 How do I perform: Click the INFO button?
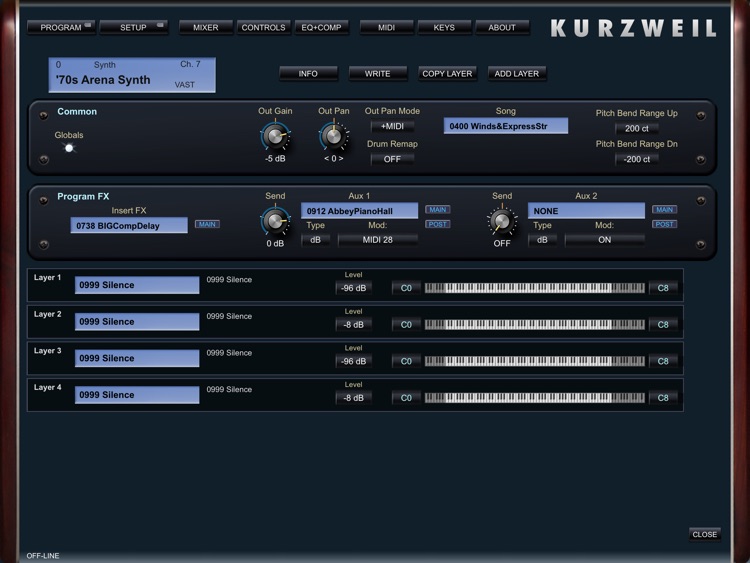pyautogui.click(x=308, y=74)
